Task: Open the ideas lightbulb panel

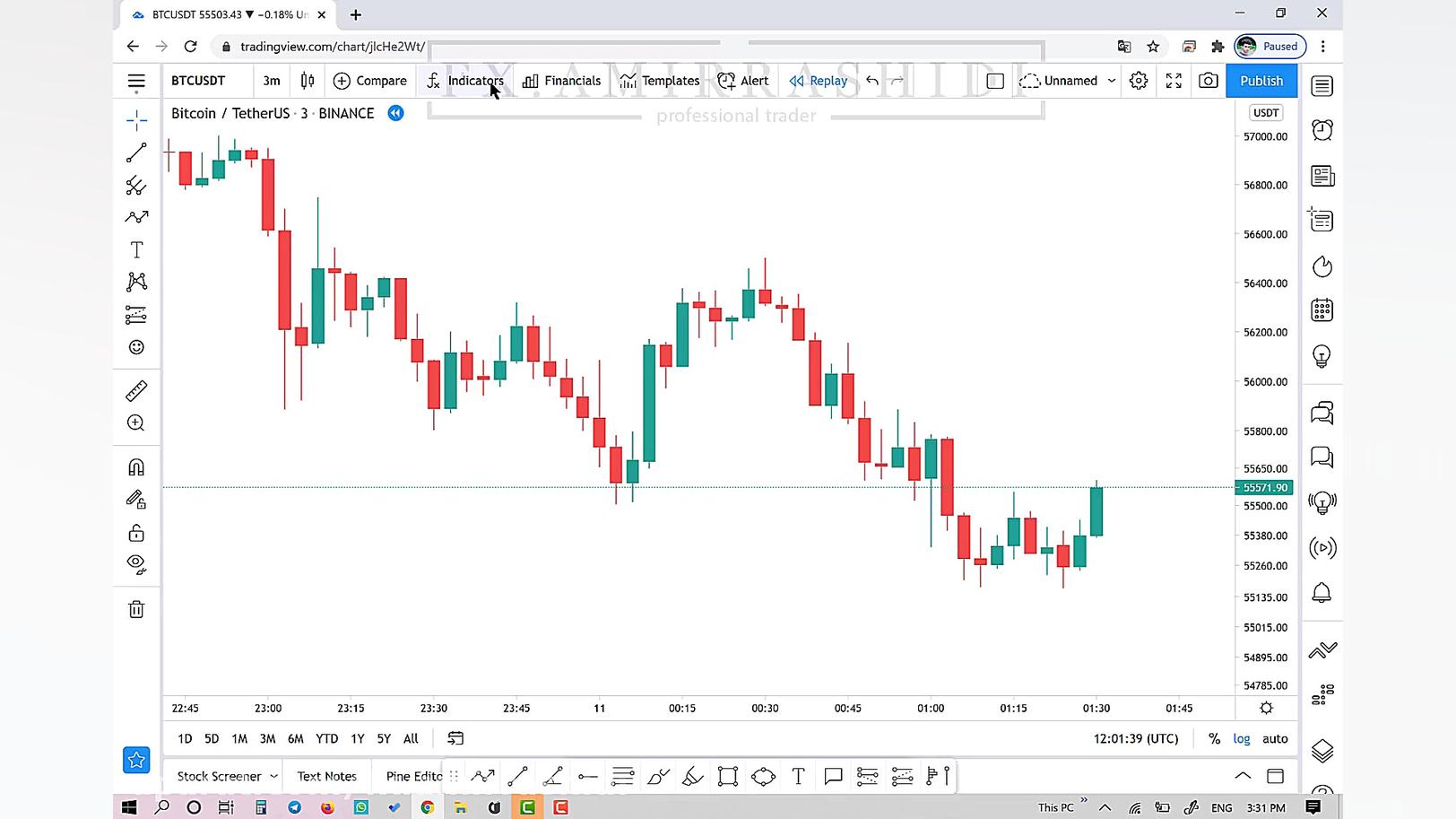Action: coord(1322,356)
